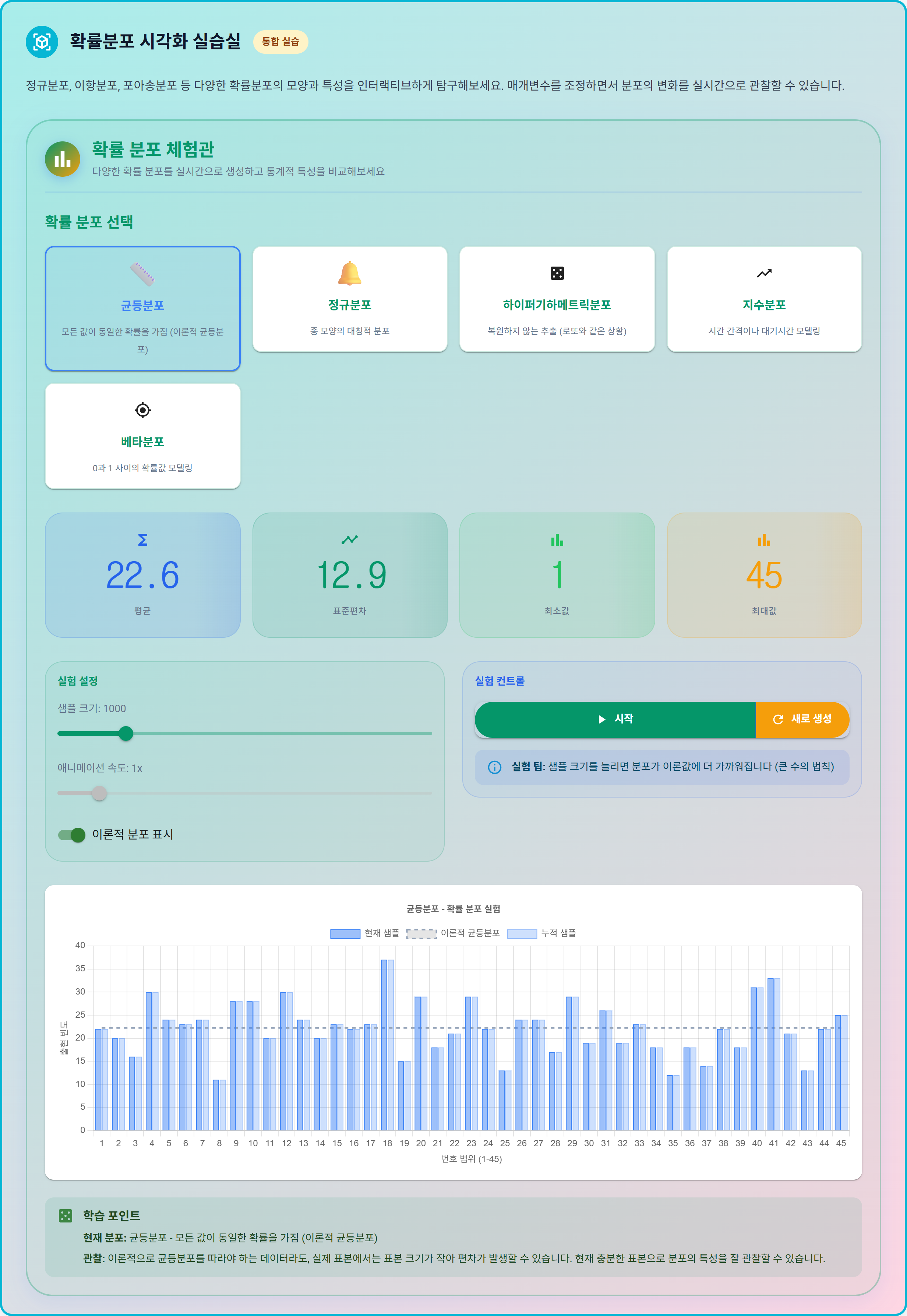The height and width of the screenshot is (1316, 907).
Task: Click the 학습 포인트 heading
Action: pyautogui.click(x=112, y=1215)
